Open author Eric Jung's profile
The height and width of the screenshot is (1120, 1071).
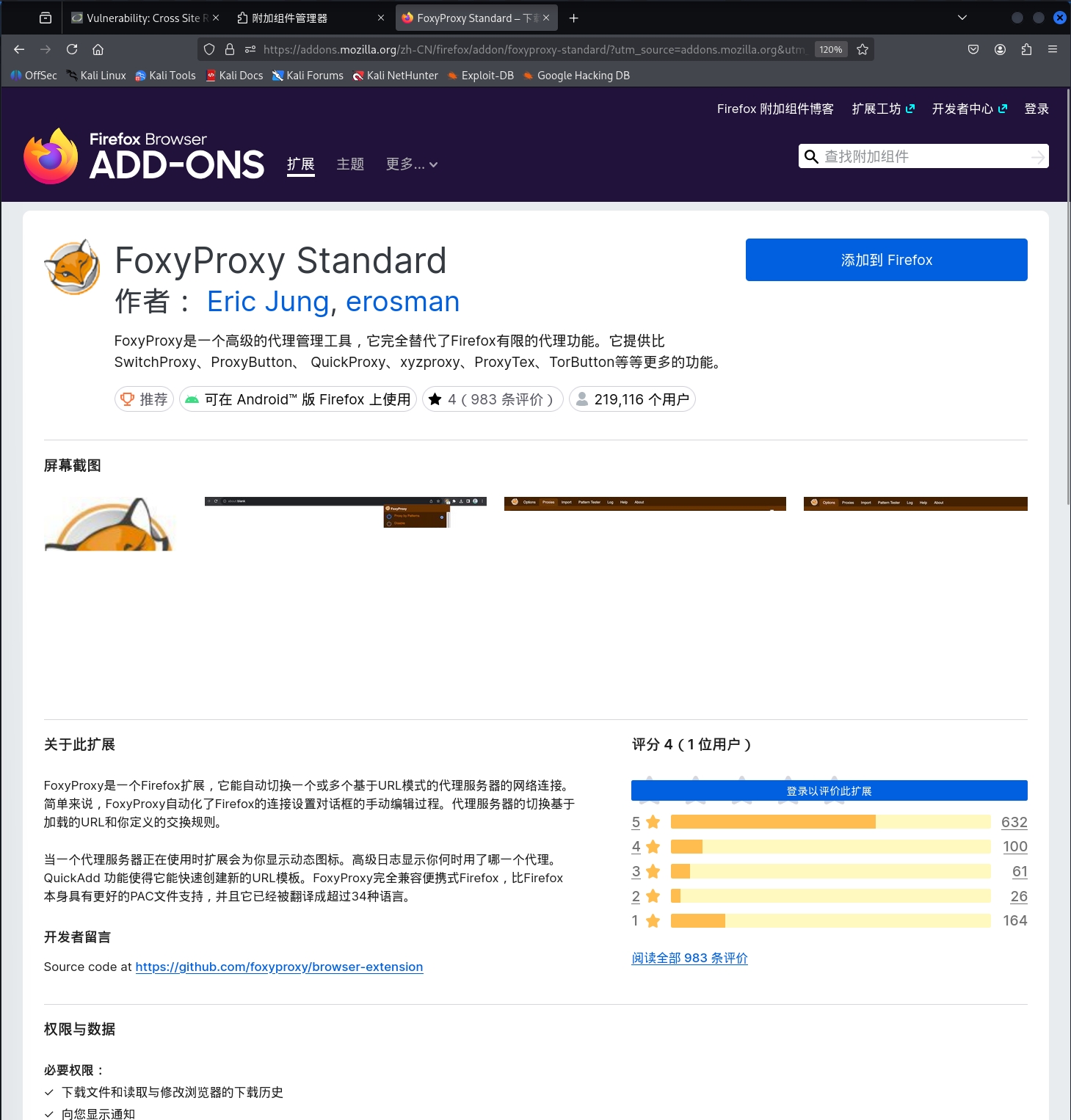[268, 302]
